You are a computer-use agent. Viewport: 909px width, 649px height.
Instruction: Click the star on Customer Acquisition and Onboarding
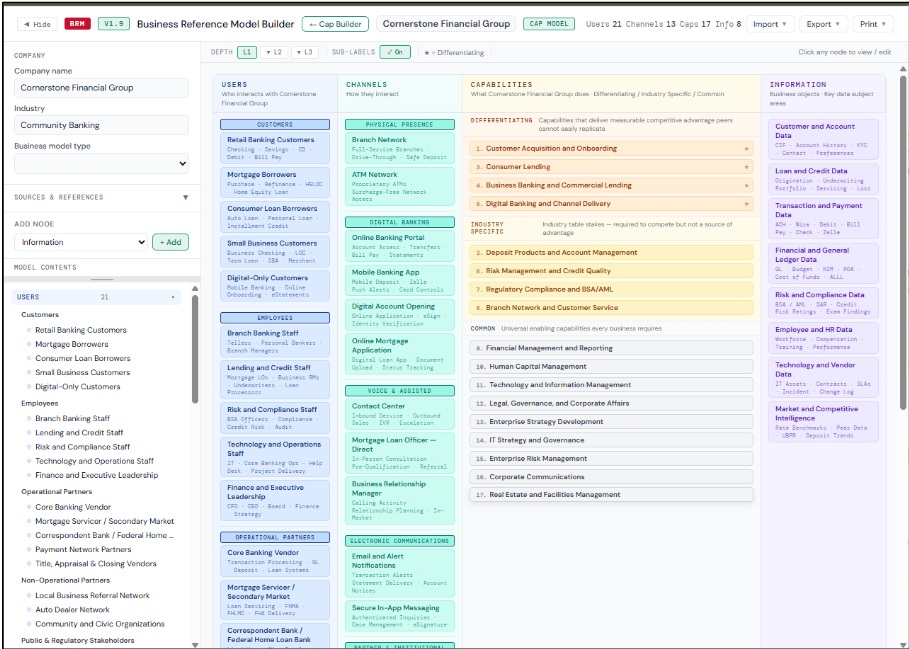(746, 149)
